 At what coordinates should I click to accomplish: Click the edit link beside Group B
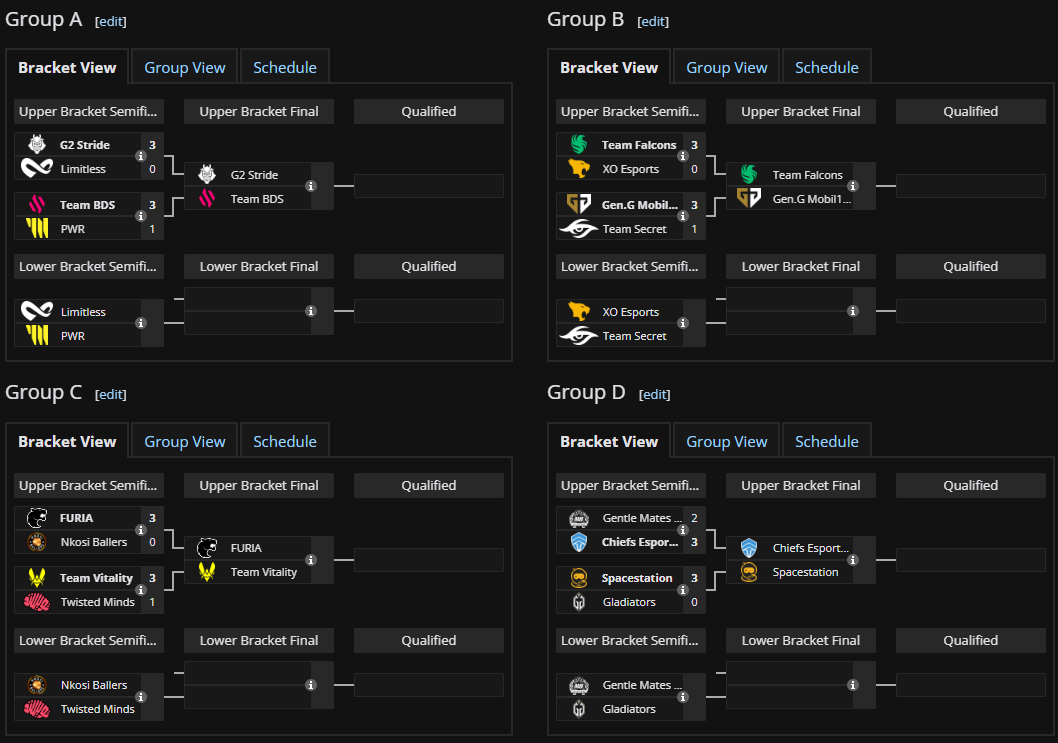coord(653,21)
